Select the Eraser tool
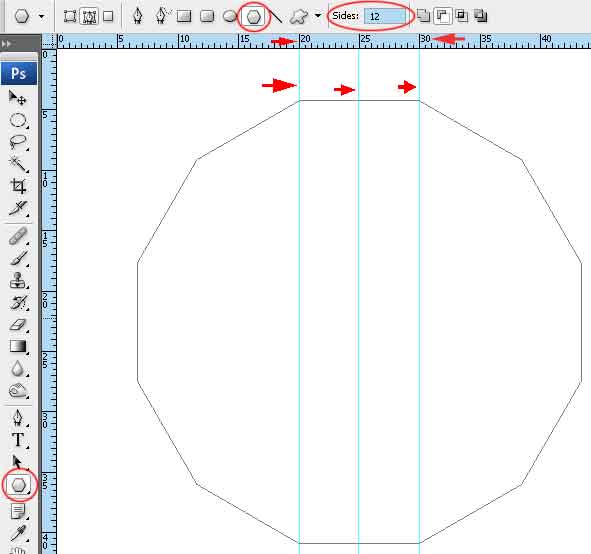The width and height of the screenshot is (591, 554). (x=17, y=324)
